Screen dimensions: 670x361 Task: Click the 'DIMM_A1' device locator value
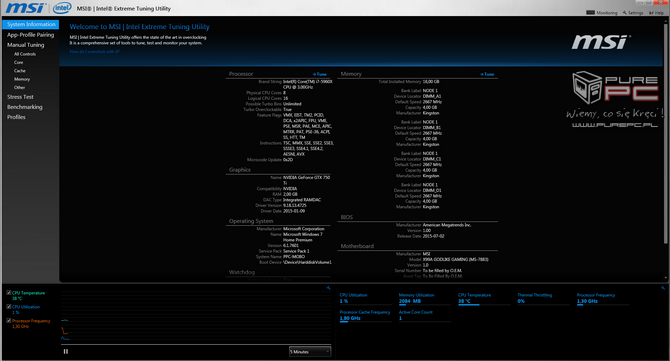[x=432, y=96]
